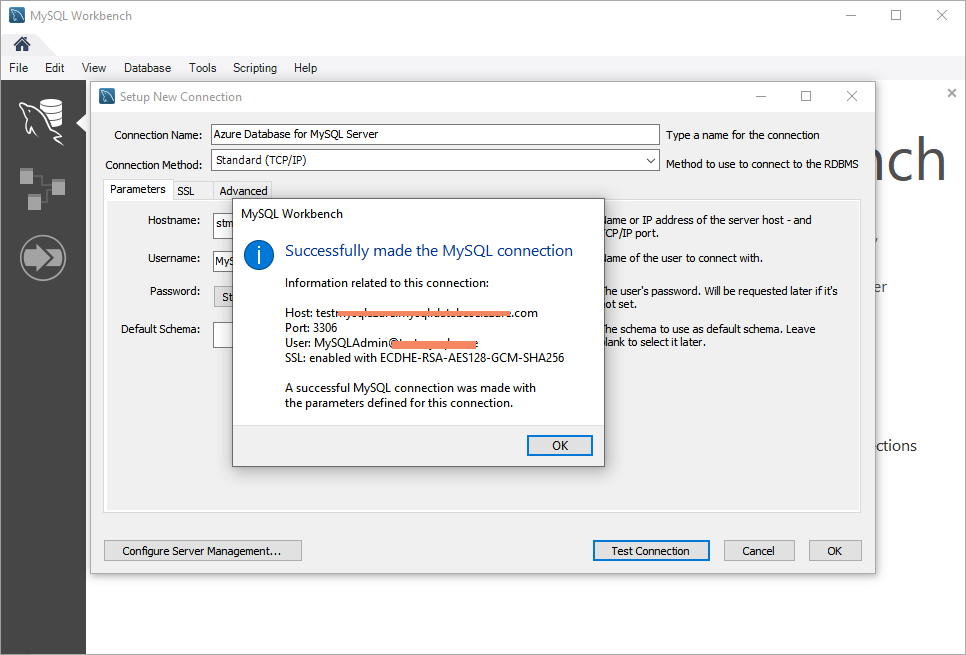Click the MySQL Workbench title bar logo
The height and width of the screenshot is (655, 966).
tap(17, 15)
